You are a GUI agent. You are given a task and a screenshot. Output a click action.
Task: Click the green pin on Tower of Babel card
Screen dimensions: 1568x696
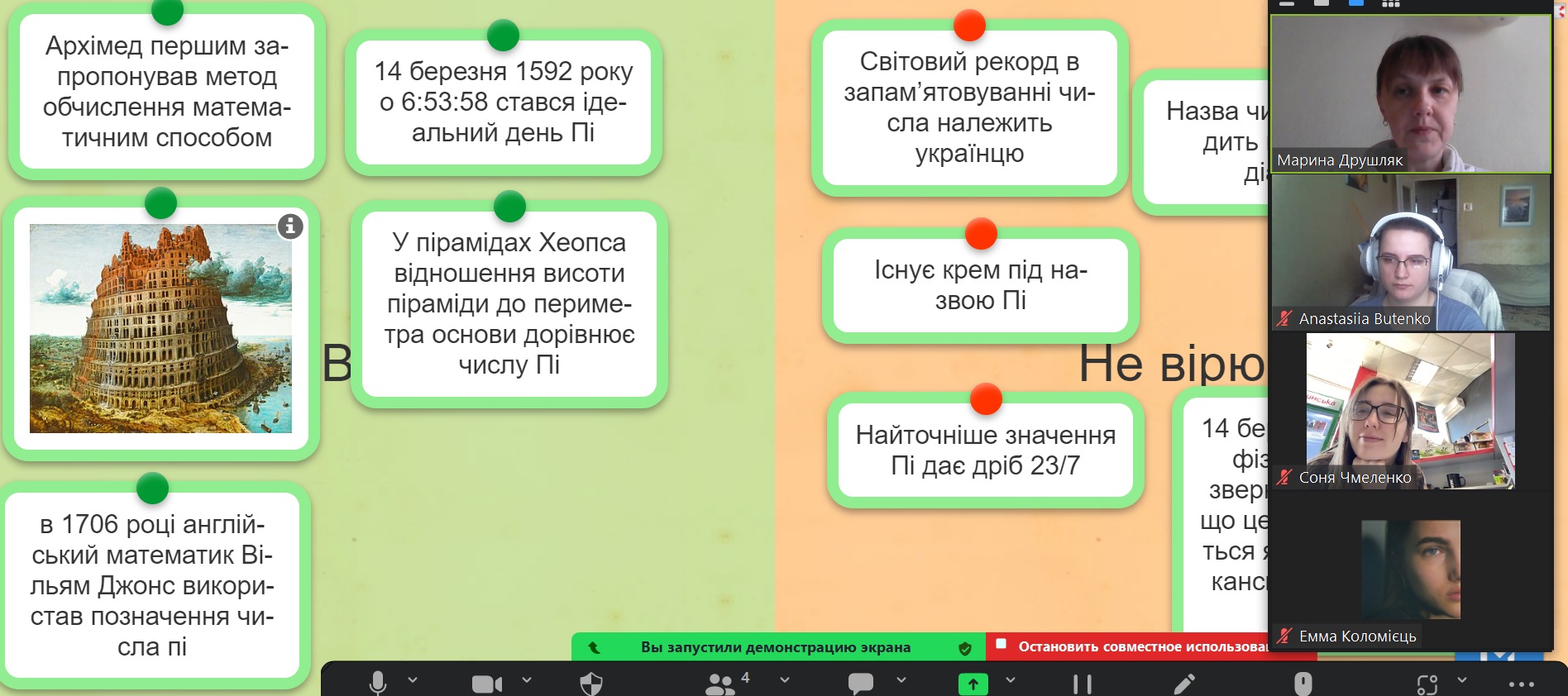point(160,203)
